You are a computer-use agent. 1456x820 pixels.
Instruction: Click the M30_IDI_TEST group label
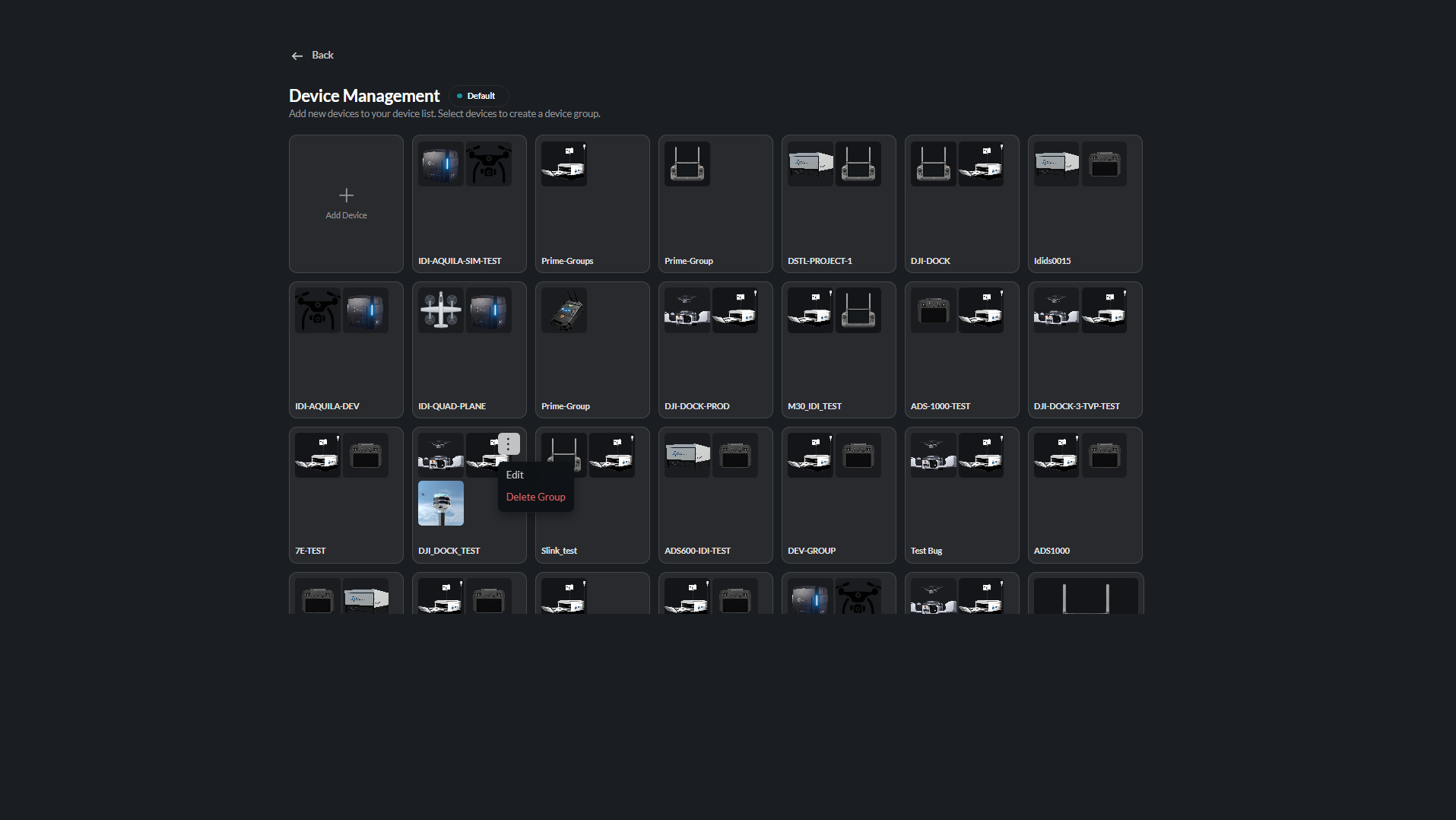[x=814, y=406]
